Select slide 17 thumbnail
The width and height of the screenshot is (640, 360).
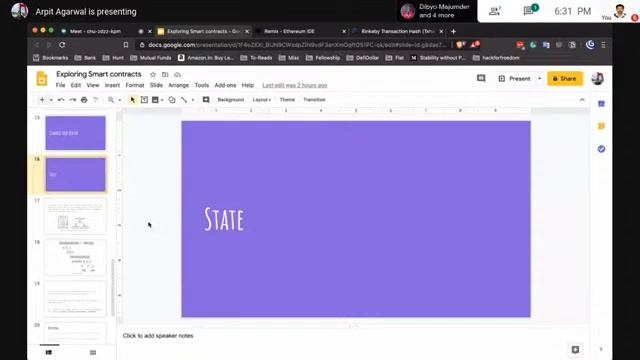click(x=76, y=216)
